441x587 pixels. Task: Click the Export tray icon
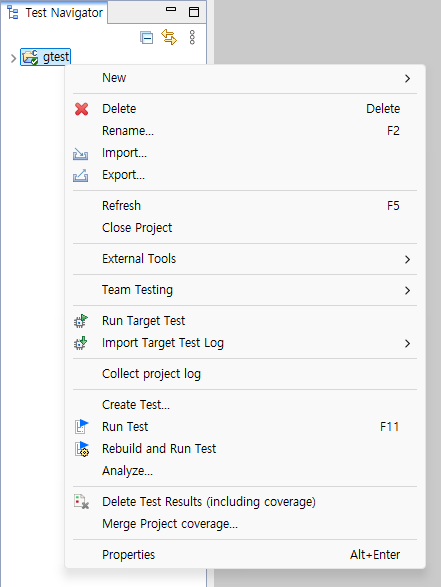click(80, 176)
